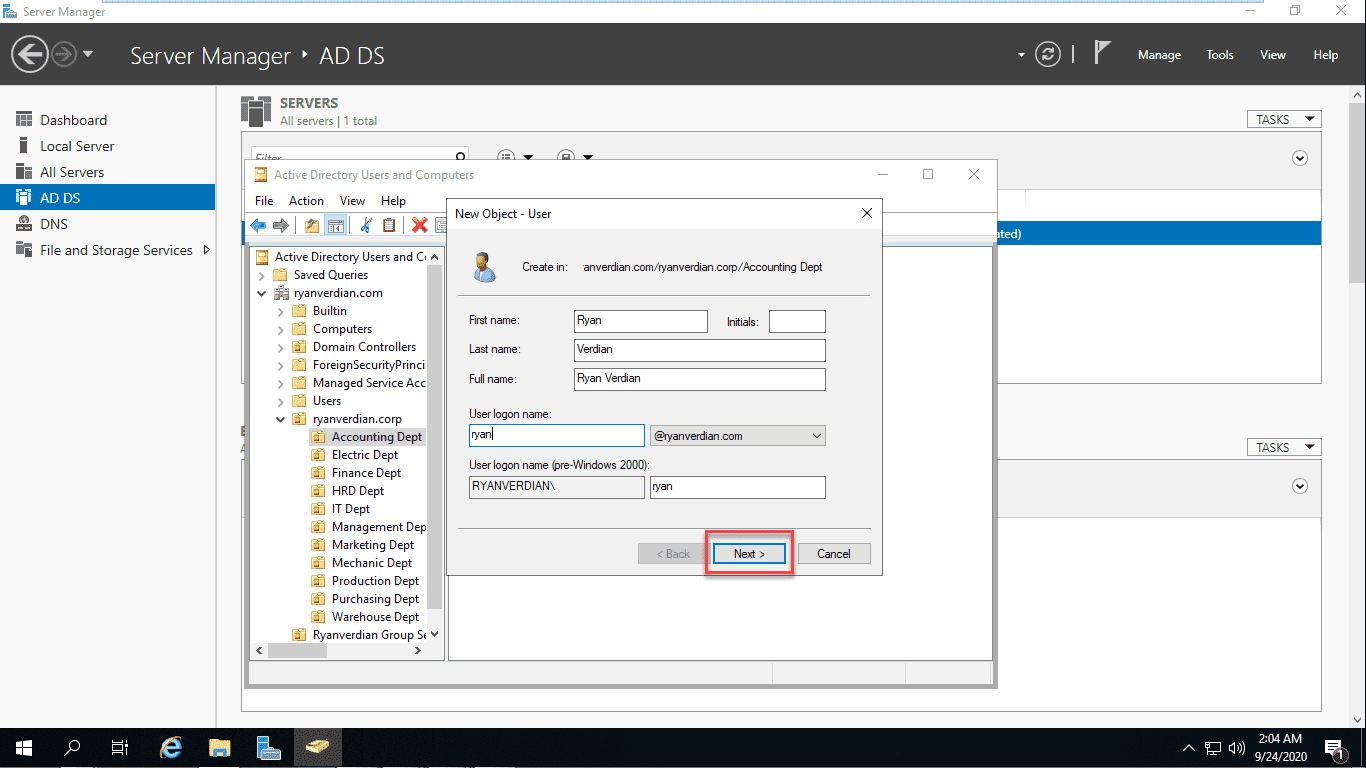Click the Server Manager refresh icon
The image size is (1366, 768).
[1048, 55]
